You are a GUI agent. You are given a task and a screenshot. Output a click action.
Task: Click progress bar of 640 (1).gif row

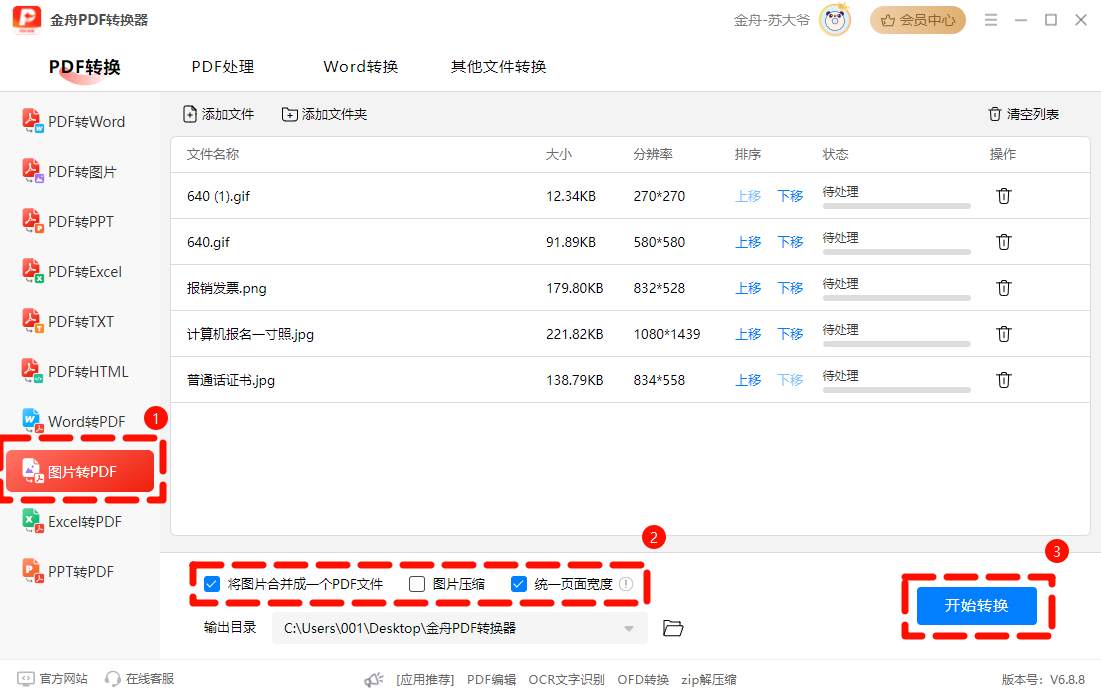click(897, 207)
